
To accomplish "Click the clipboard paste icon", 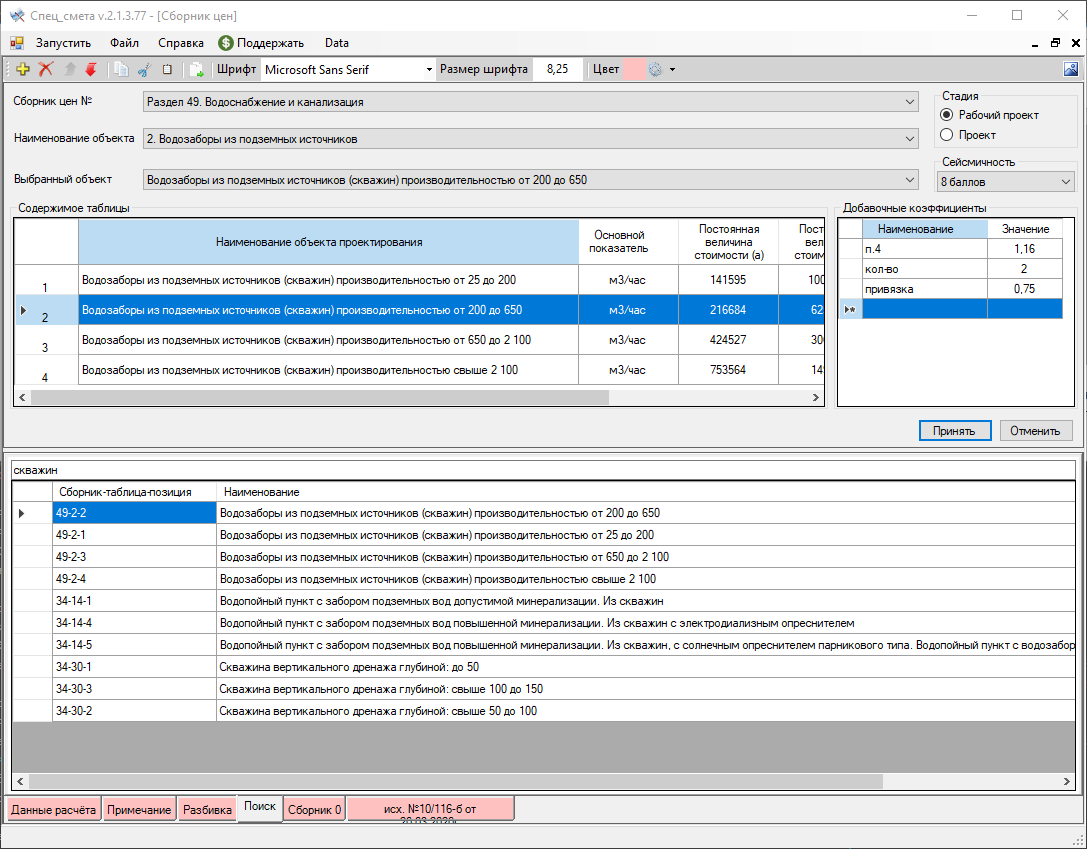I will pos(167,69).
